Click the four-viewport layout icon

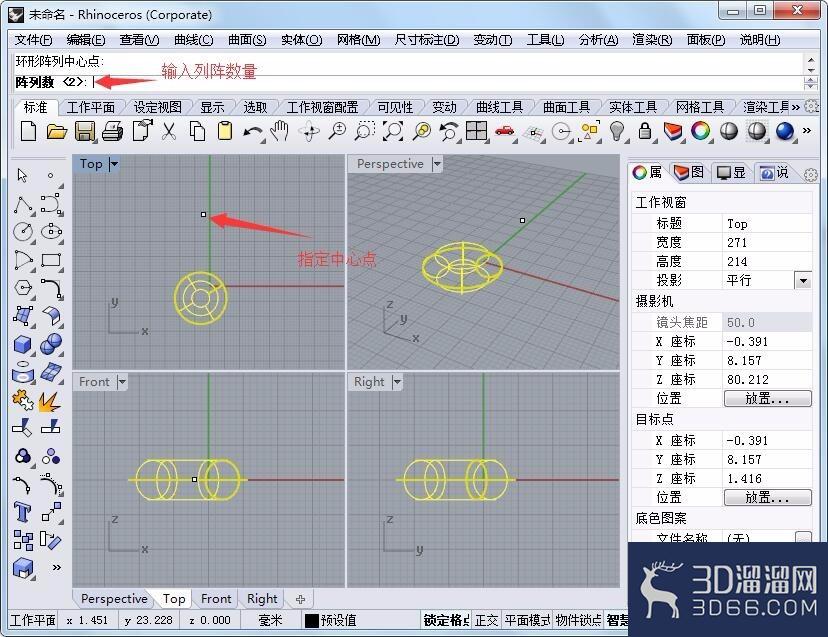[476, 130]
